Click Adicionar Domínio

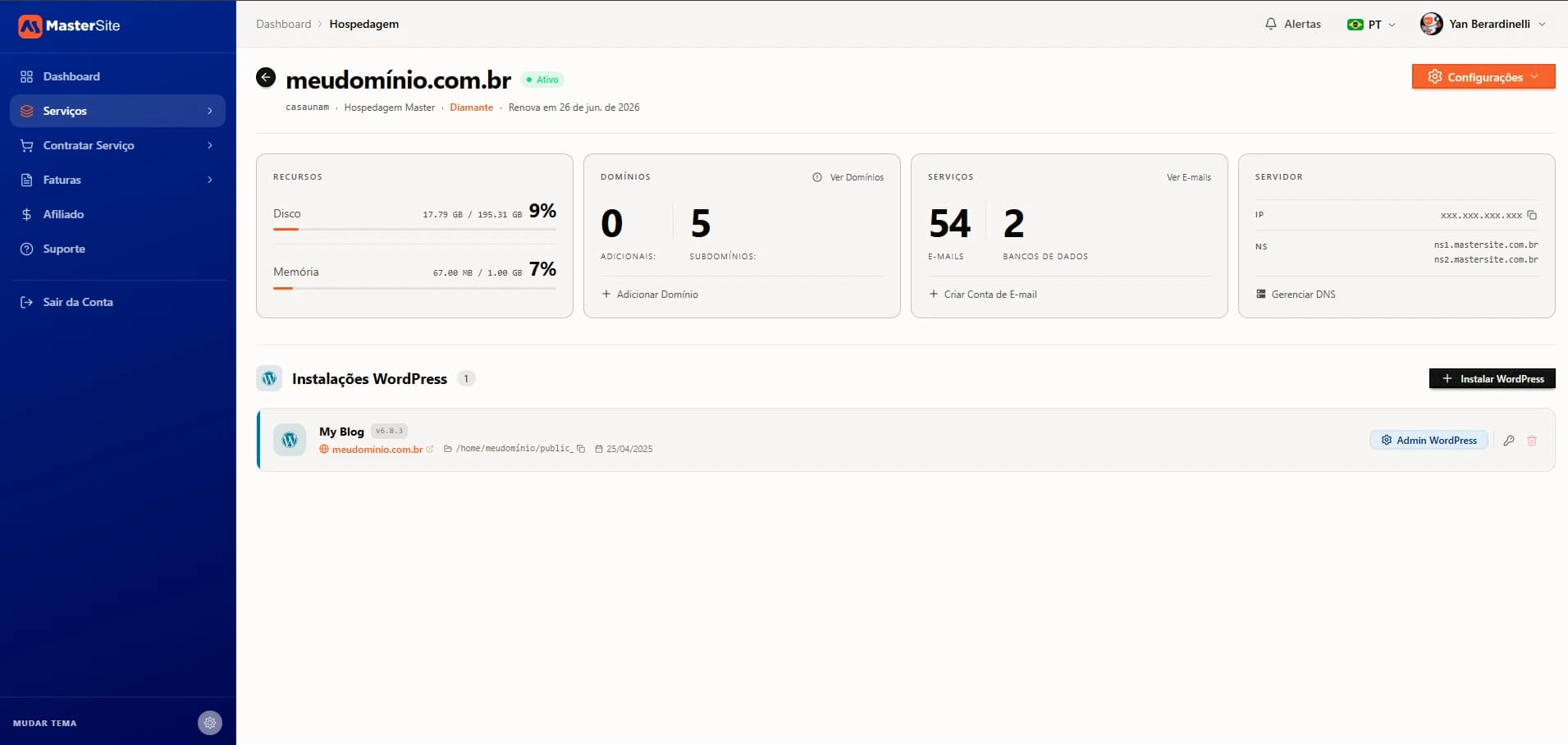click(x=650, y=294)
